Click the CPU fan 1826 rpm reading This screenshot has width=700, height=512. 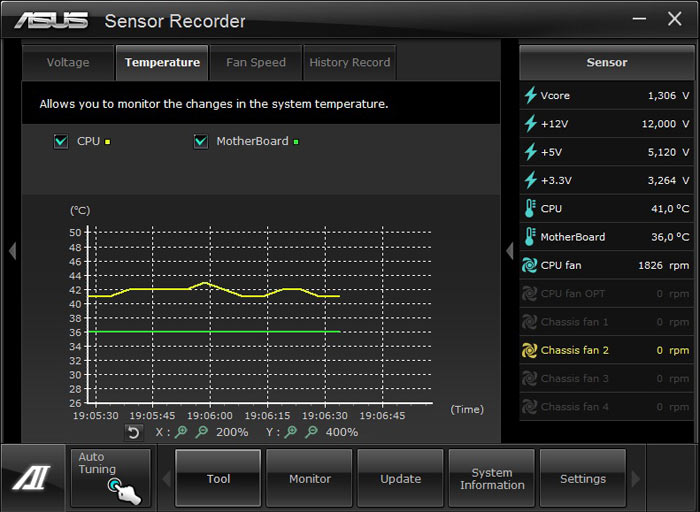[663, 265]
